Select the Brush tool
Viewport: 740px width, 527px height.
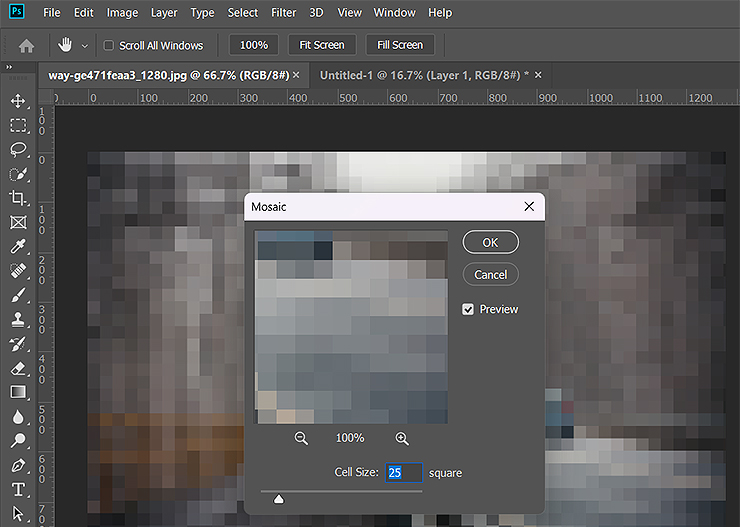[x=18, y=295]
